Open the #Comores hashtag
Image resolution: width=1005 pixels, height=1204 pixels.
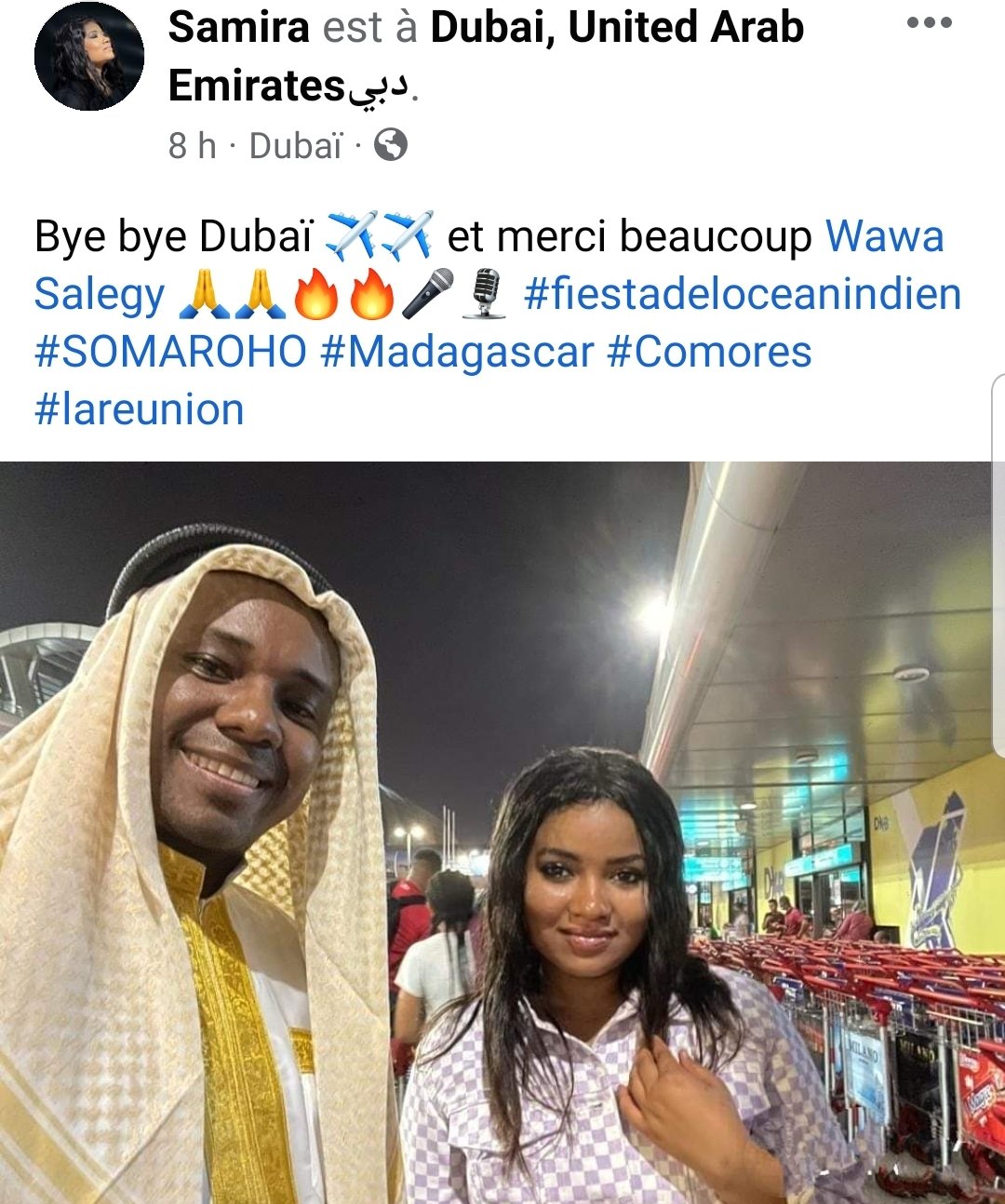[709, 352]
